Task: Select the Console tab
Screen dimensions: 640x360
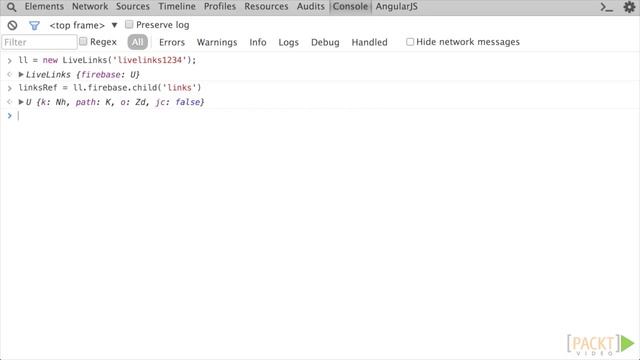Action: [350, 7]
